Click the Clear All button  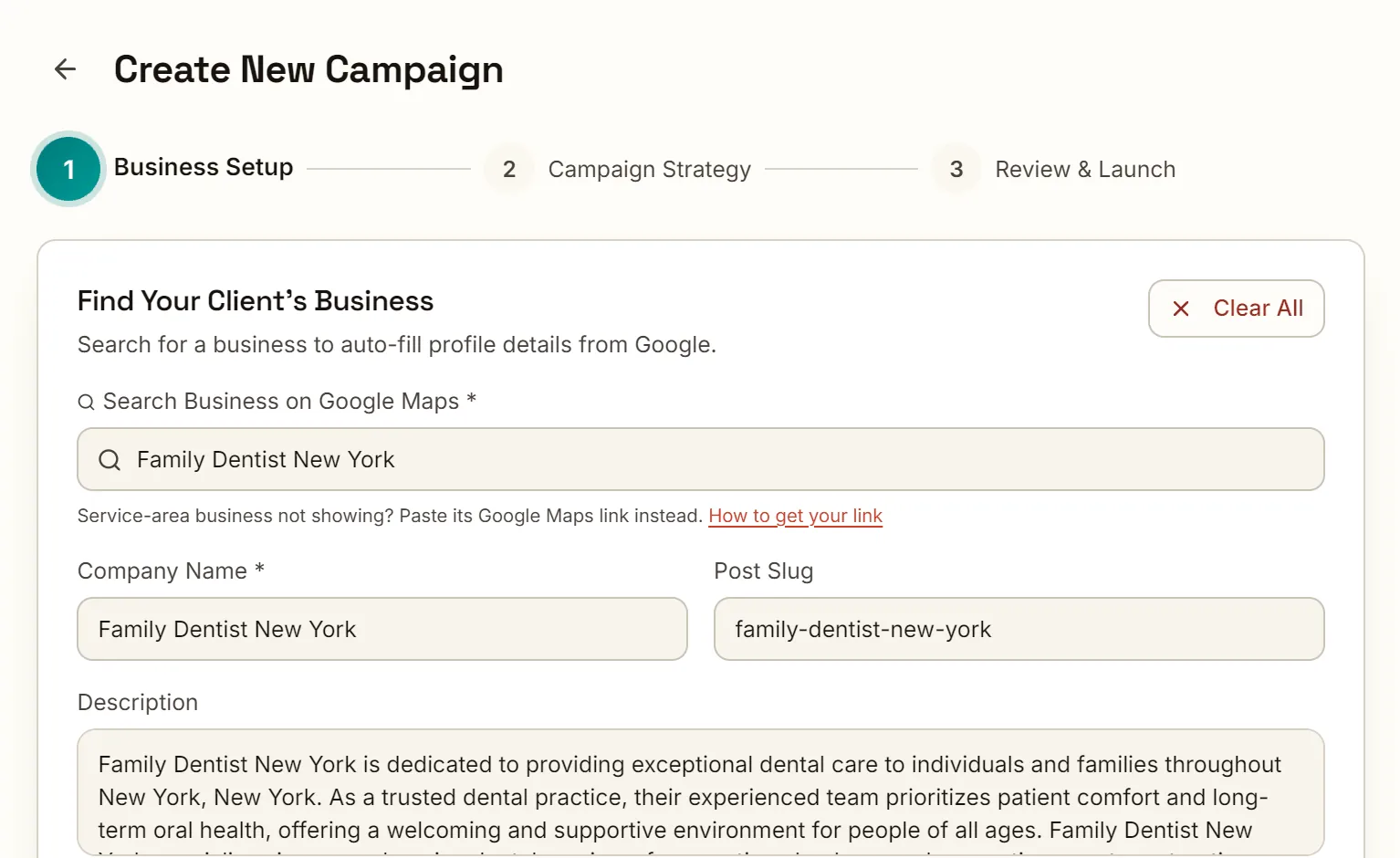(1236, 309)
